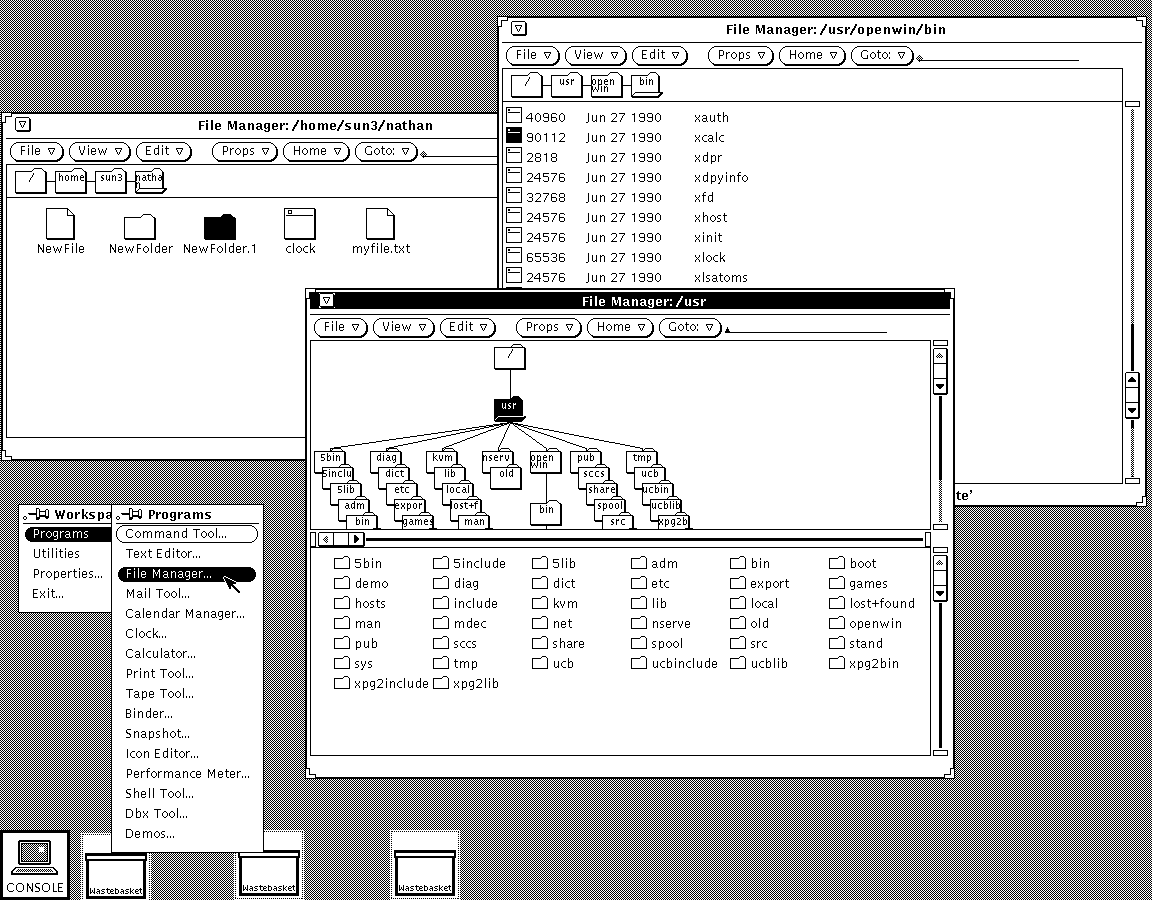The width and height of the screenshot is (1152, 900).
Task: Select the NewFile document icon
Action: (60, 225)
